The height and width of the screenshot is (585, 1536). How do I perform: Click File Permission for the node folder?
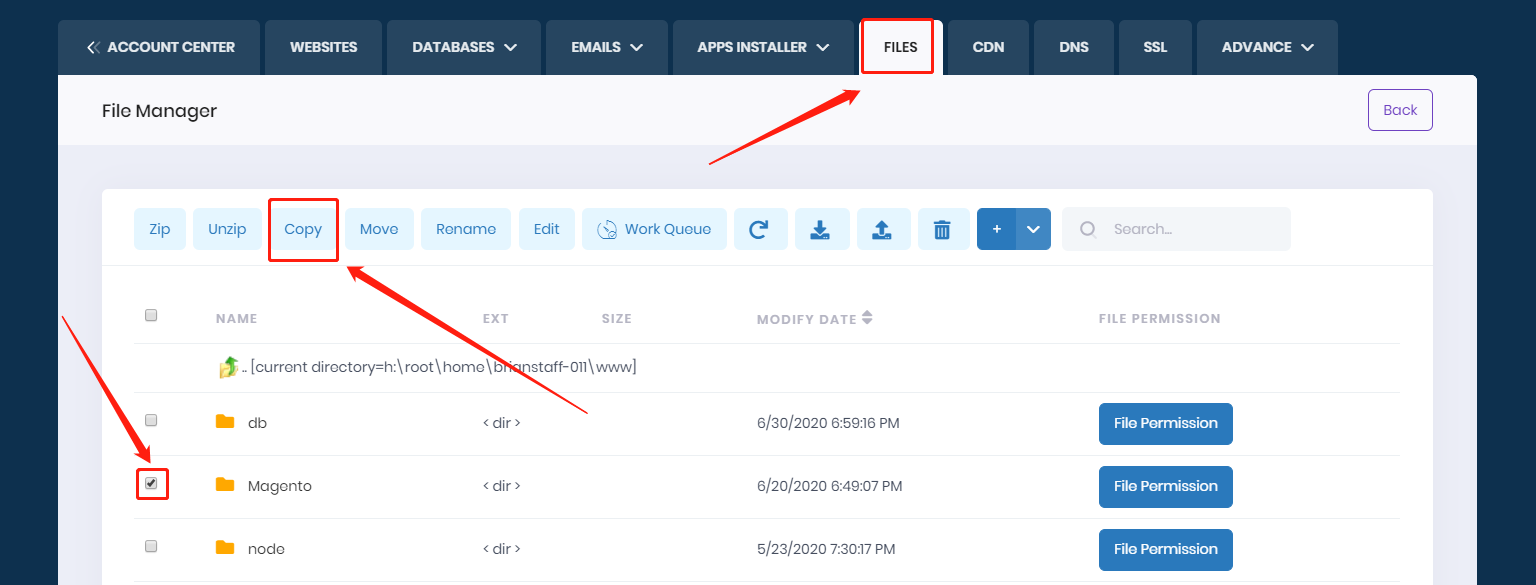point(1165,549)
